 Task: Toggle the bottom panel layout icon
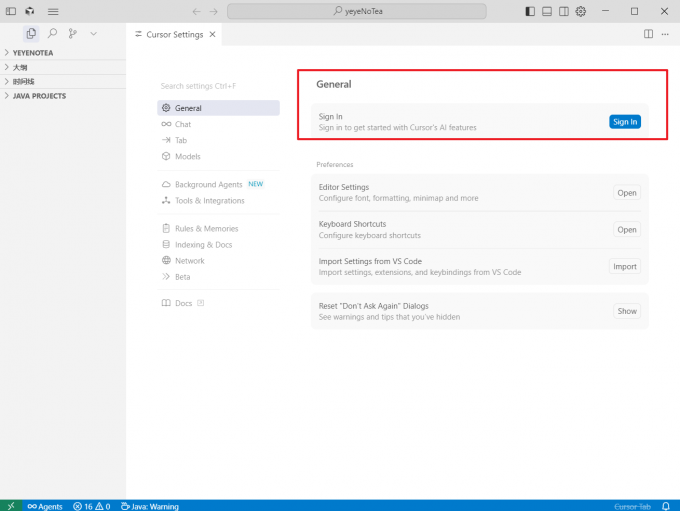(x=547, y=11)
